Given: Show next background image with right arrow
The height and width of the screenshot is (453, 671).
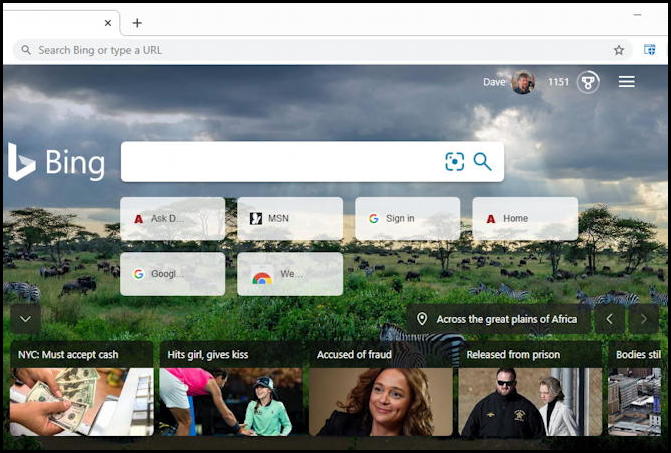Looking at the screenshot, I should 644,319.
